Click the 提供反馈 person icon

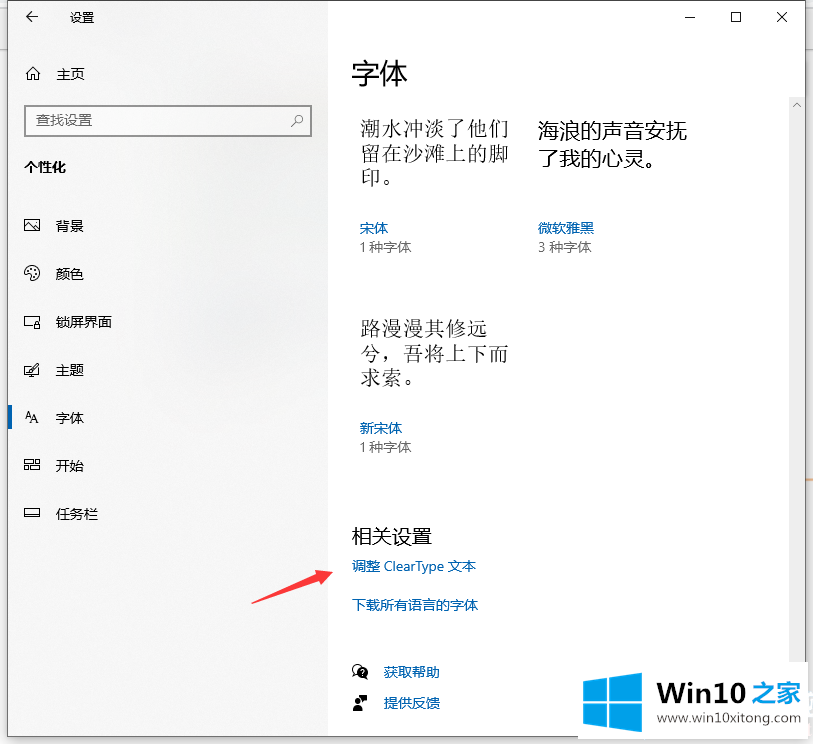360,703
